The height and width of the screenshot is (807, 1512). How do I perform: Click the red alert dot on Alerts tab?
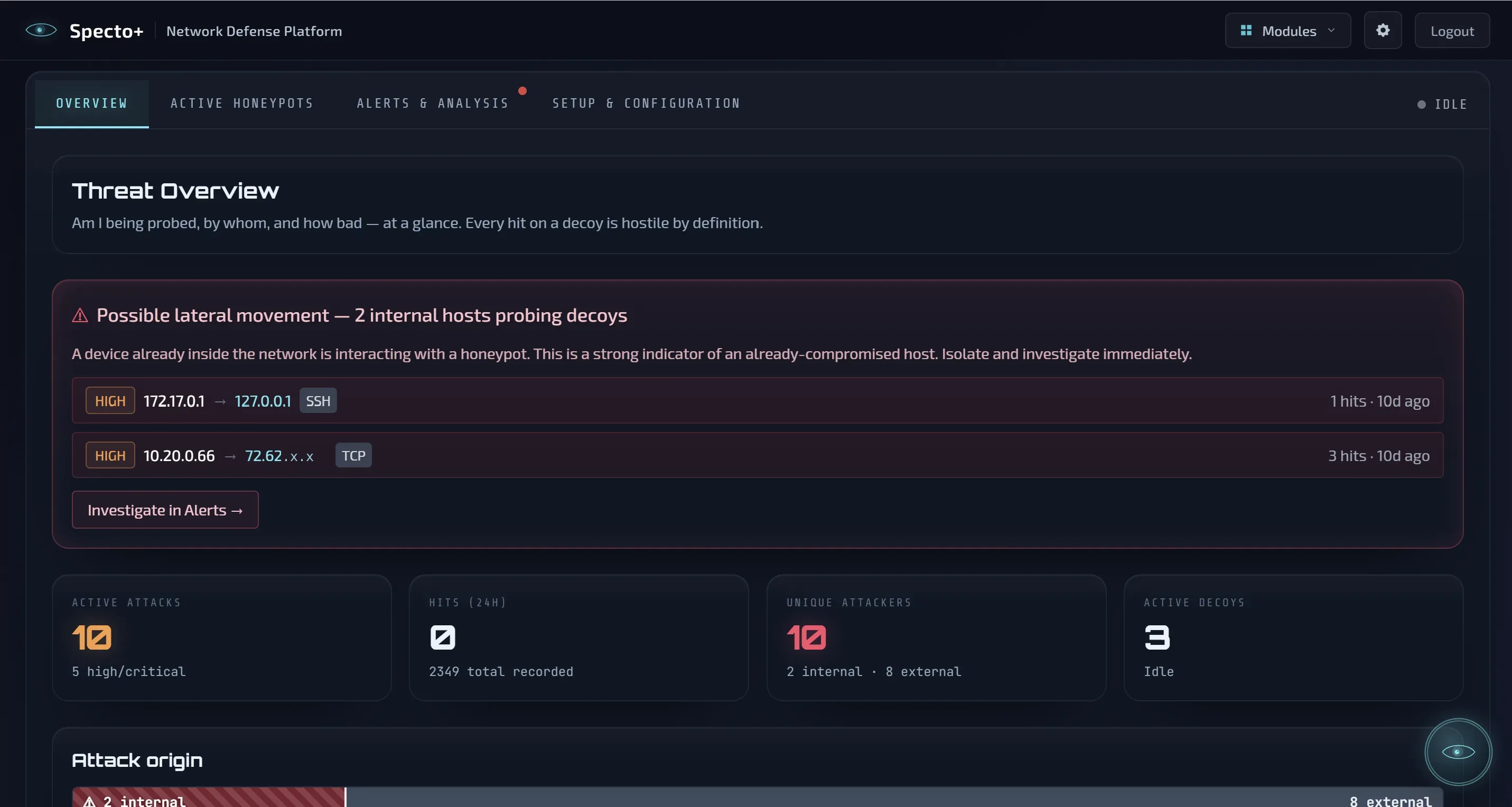click(x=522, y=91)
